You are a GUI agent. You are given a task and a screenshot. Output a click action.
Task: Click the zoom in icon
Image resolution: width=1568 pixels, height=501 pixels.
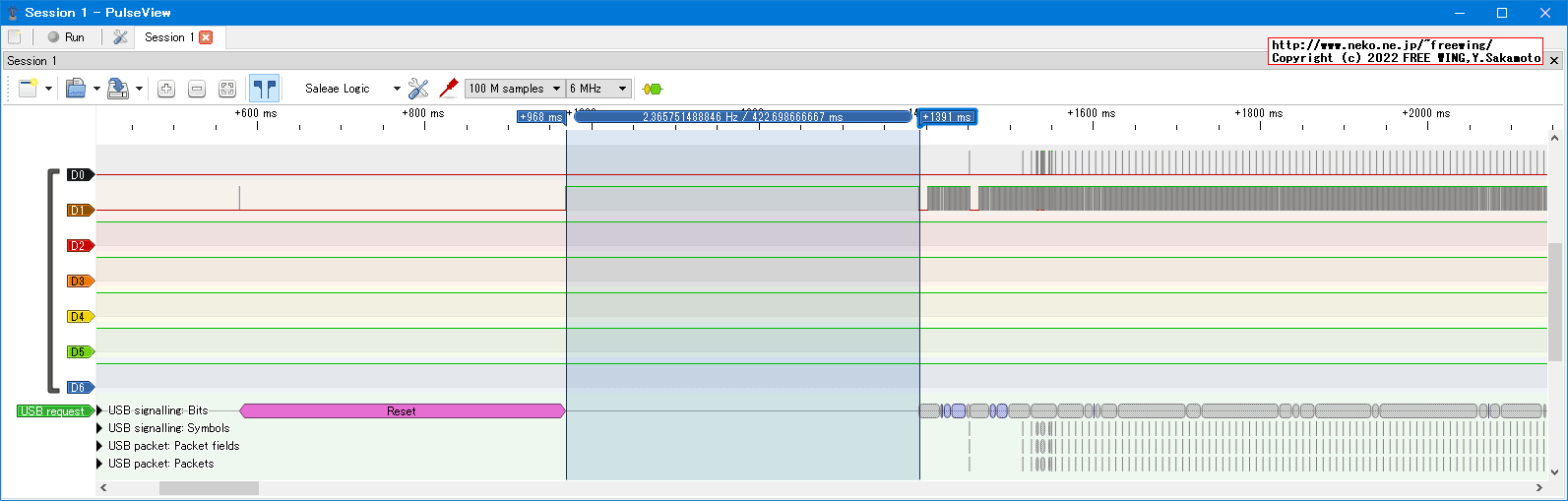[166, 89]
